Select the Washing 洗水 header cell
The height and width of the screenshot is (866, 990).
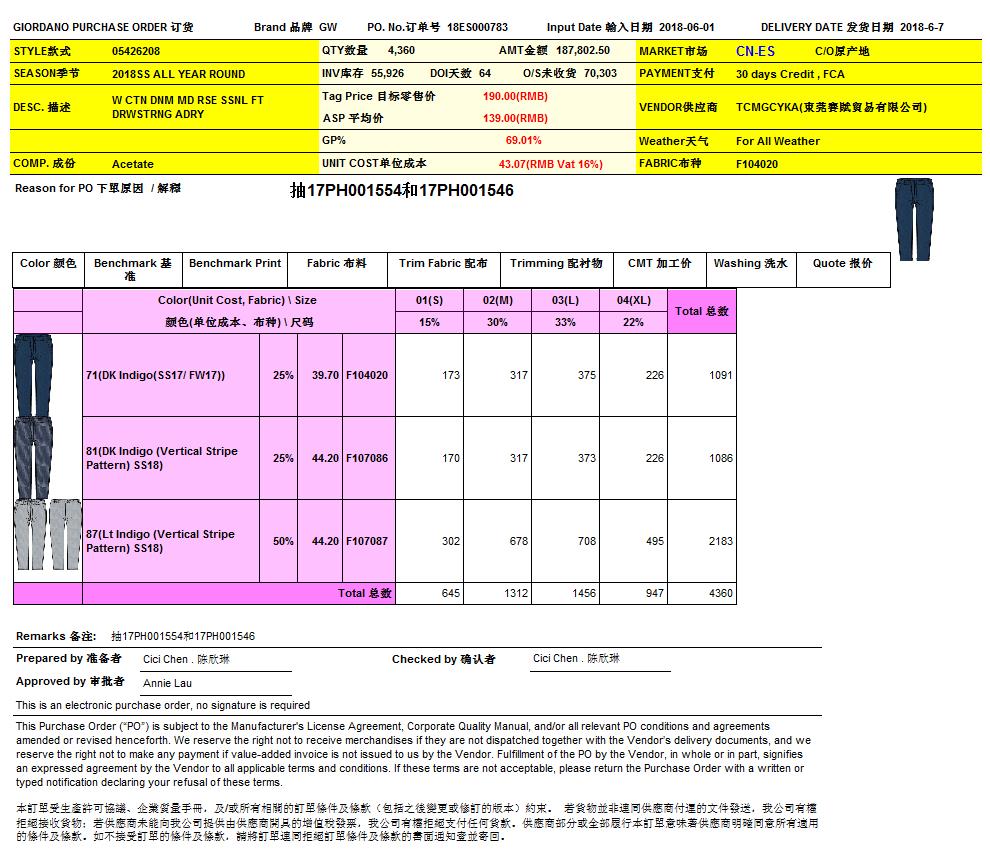(750, 264)
